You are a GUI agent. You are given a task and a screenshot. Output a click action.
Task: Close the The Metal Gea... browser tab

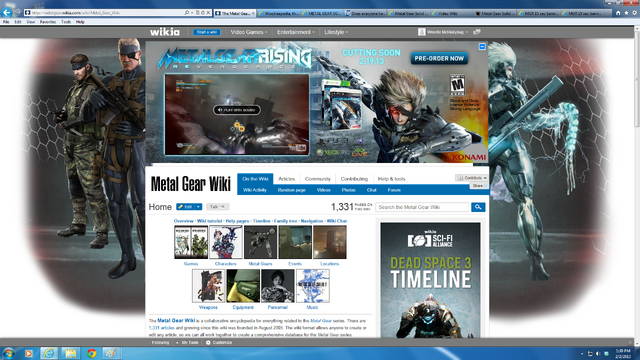(253, 13)
